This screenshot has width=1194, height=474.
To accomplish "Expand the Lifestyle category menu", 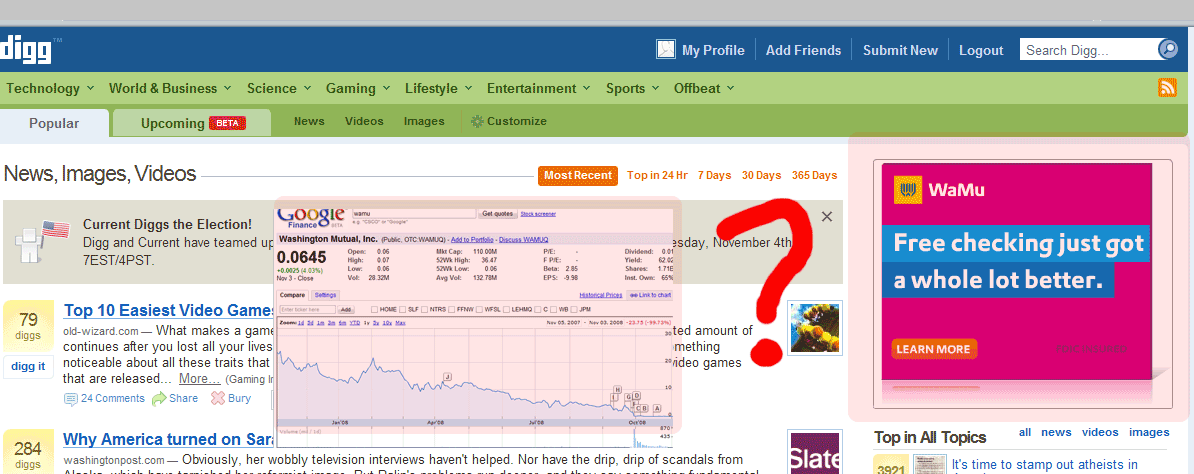I will click(439, 88).
